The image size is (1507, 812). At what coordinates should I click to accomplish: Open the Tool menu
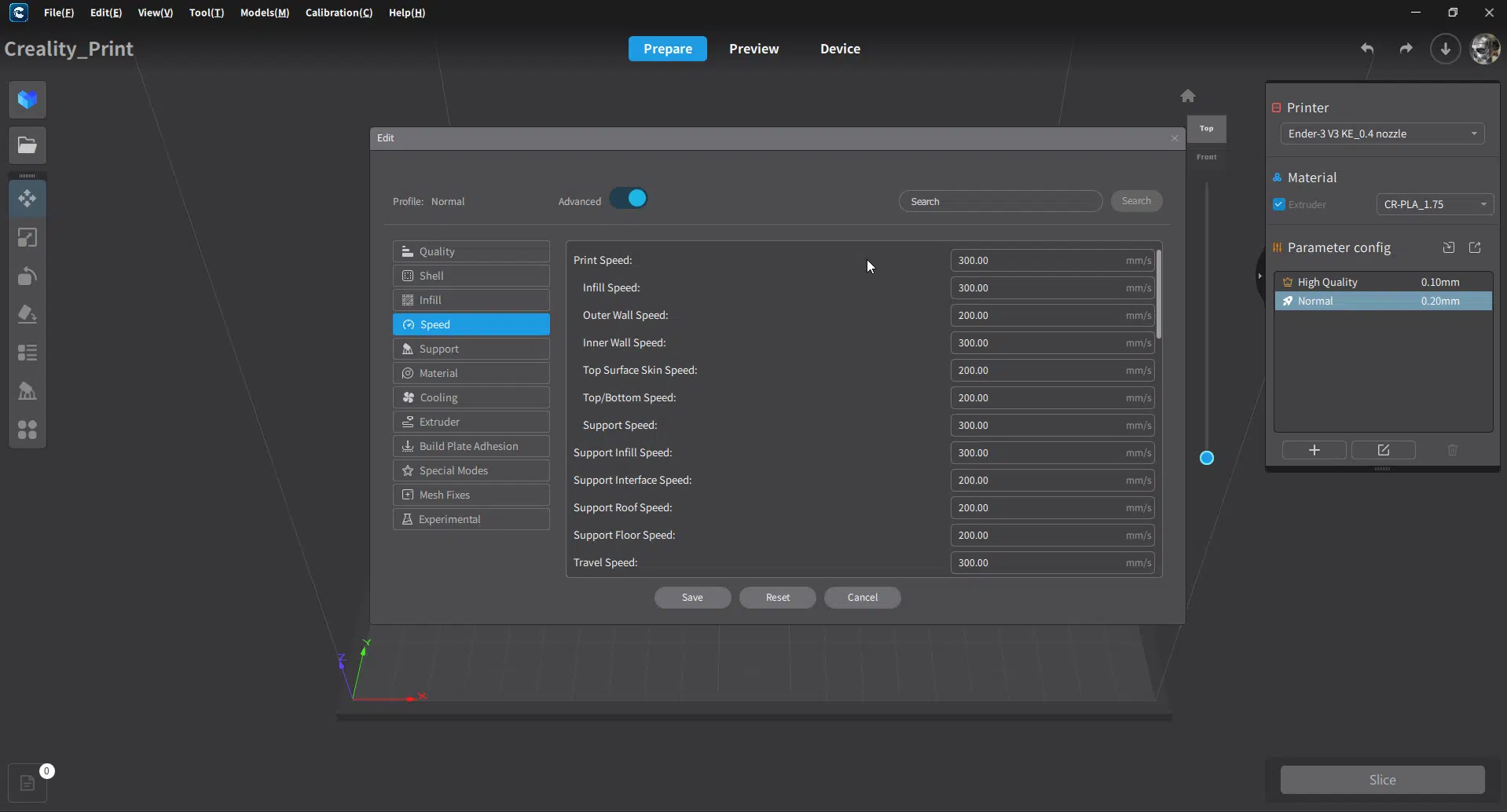[207, 13]
